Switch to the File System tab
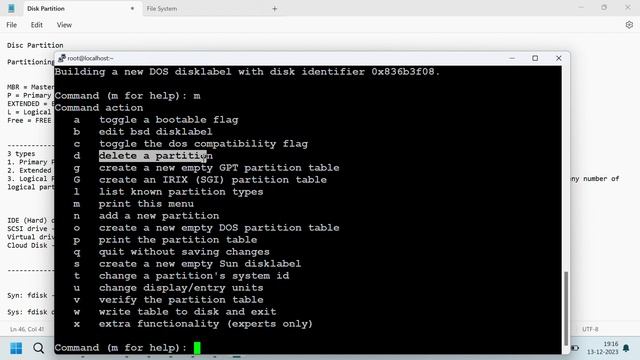The width and height of the screenshot is (640, 360). click(162, 8)
